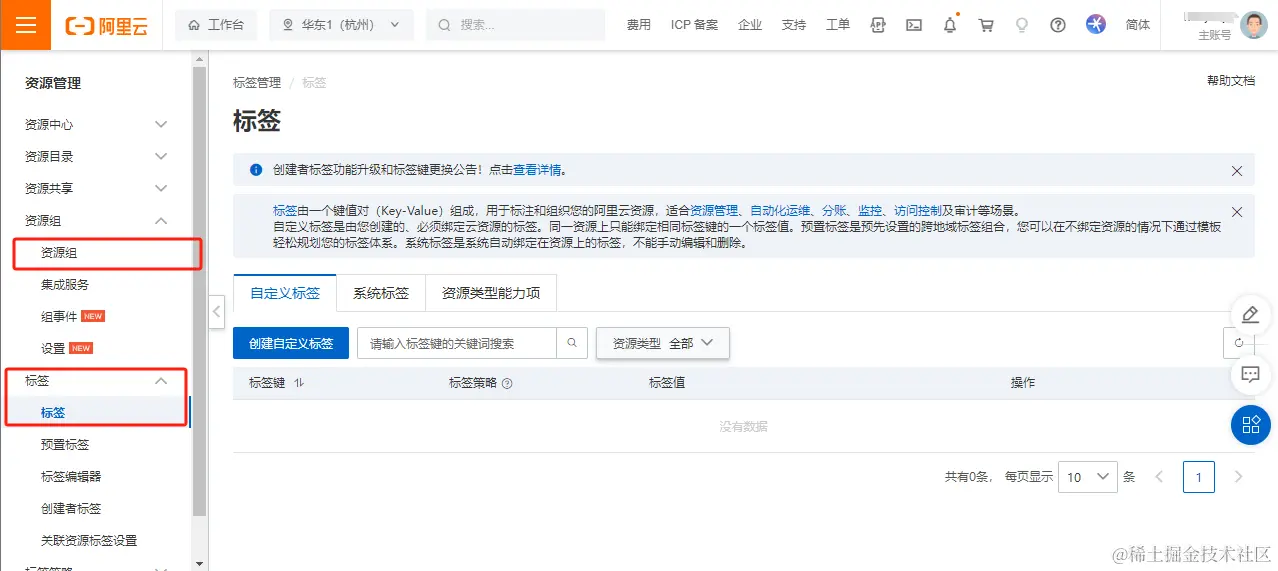Switch to the 系统标签 tab
The width and height of the screenshot is (1278, 571).
click(x=381, y=293)
